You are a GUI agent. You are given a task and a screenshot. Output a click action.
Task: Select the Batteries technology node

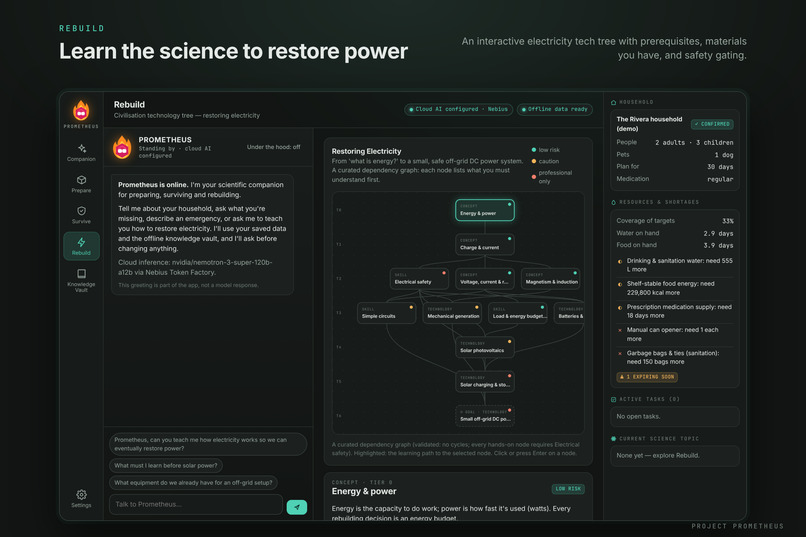[x=569, y=313]
